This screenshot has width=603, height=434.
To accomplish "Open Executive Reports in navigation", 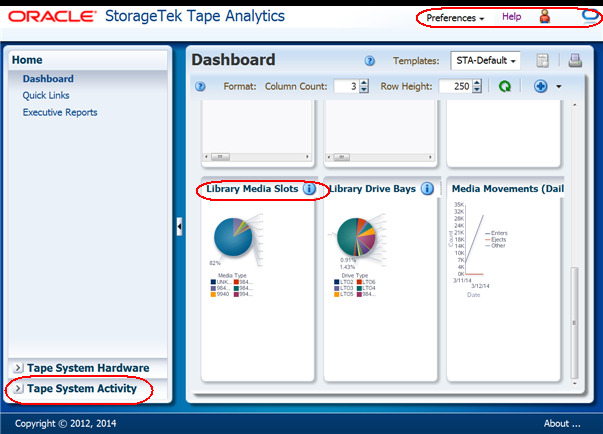I will pos(60,112).
